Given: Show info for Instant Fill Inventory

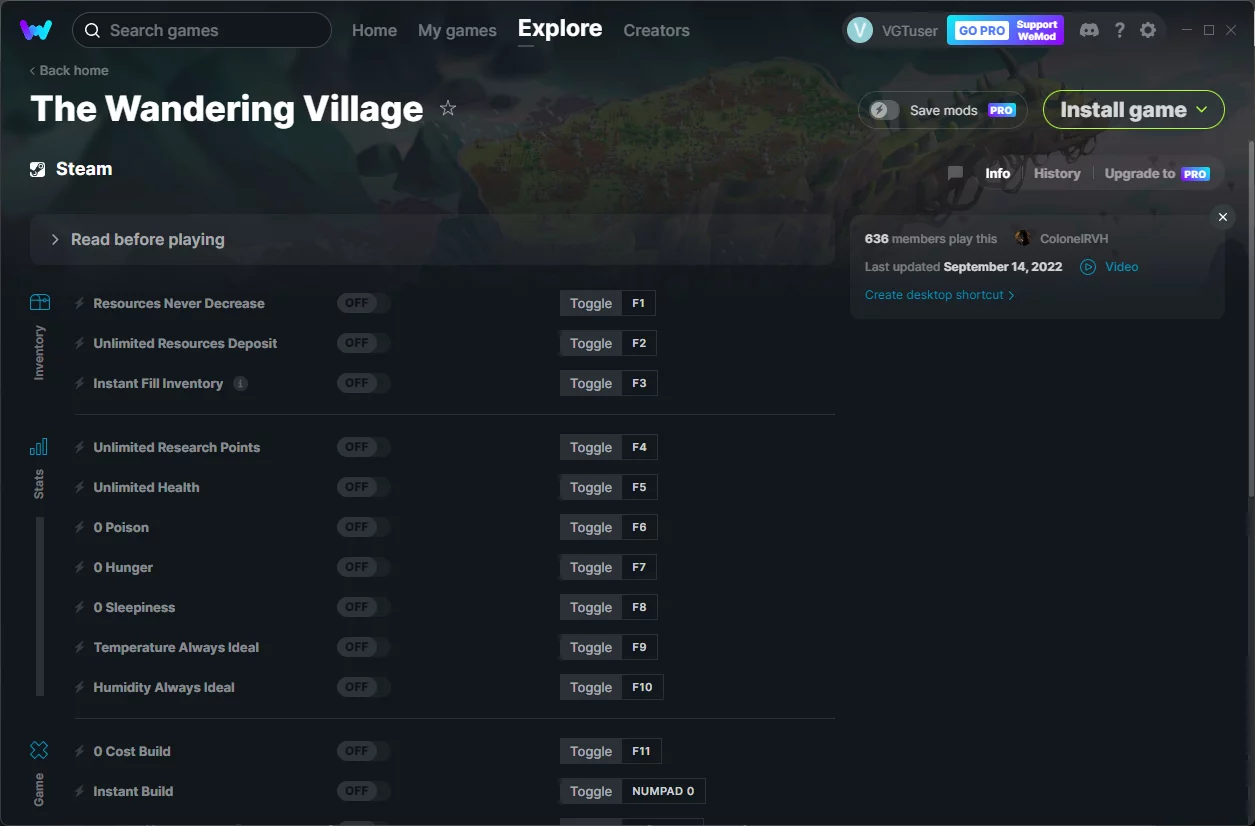Looking at the screenshot, I should point(240,383).
